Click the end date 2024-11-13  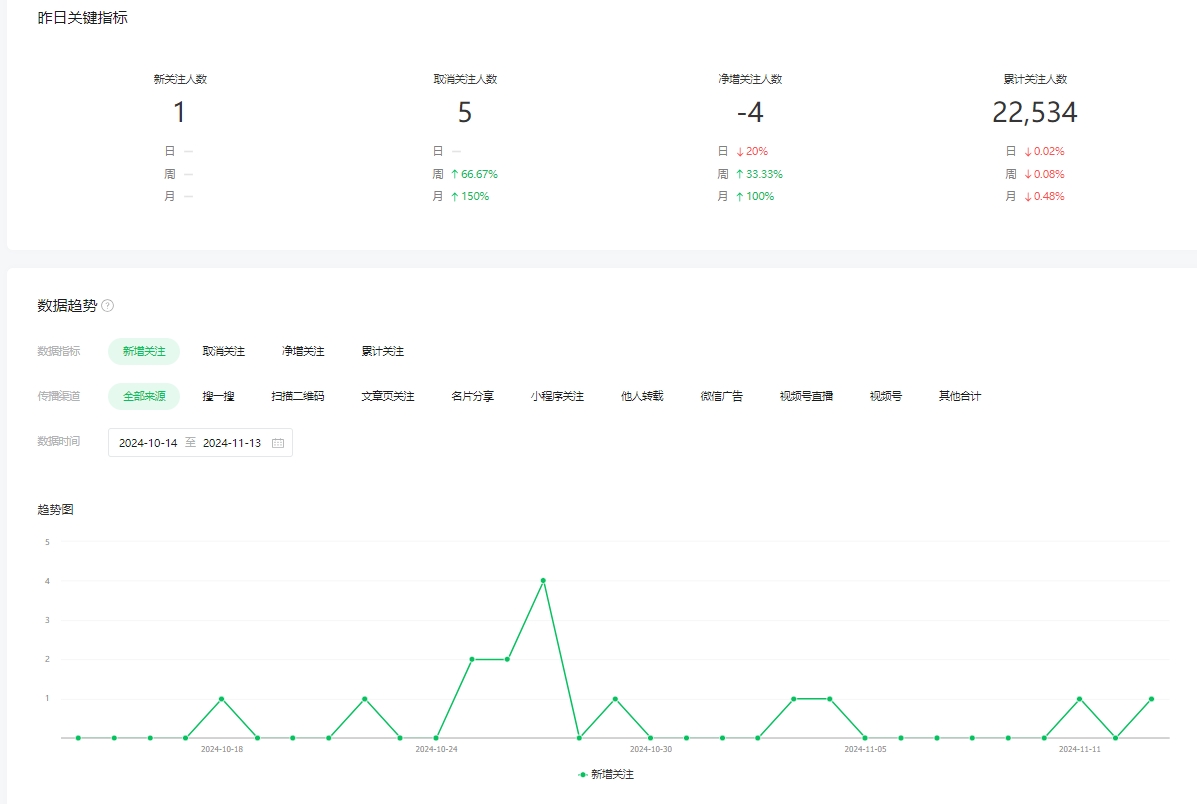tap(232, 443)
